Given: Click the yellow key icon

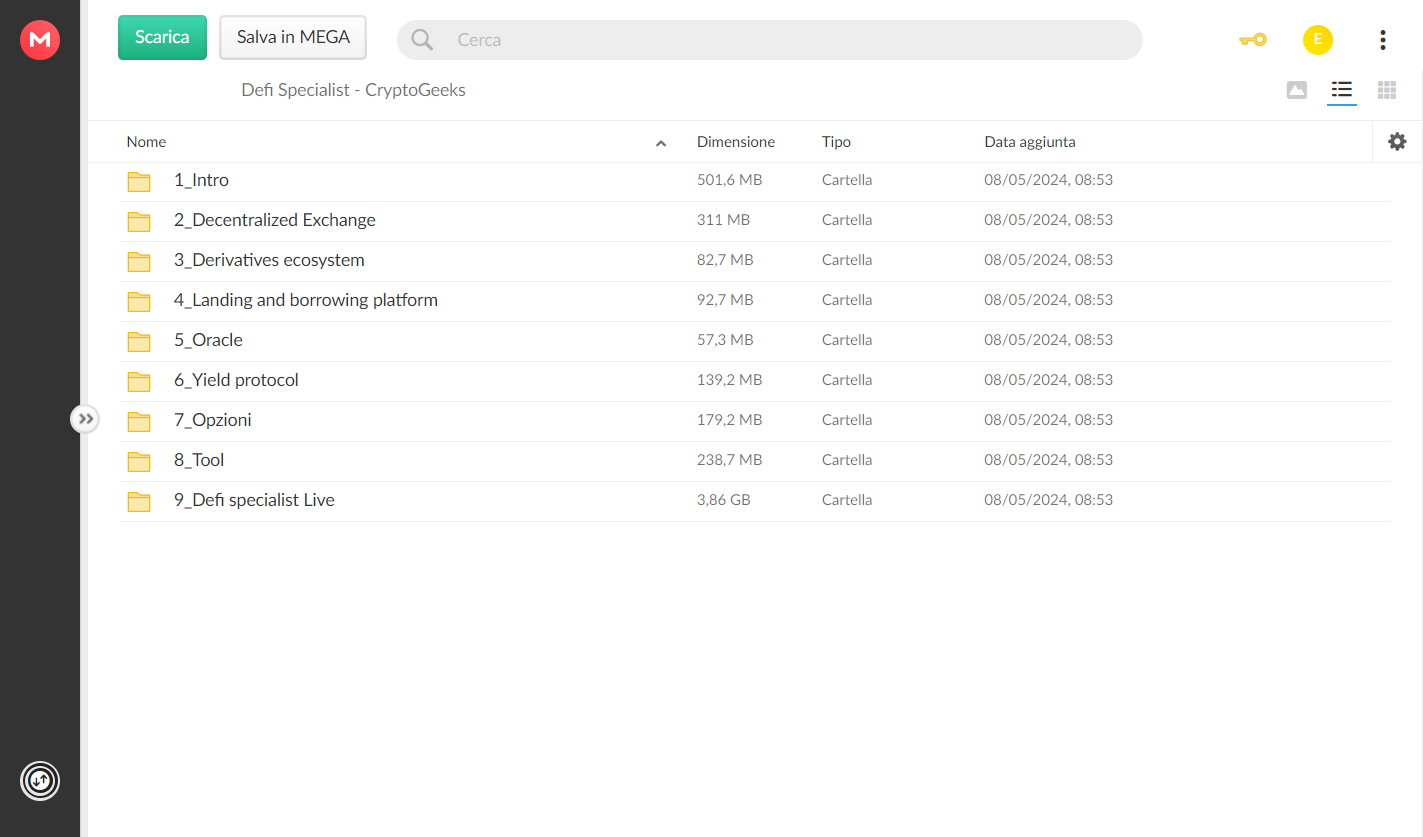Looking at the screenshot, I should click(x=1252, y=40).
